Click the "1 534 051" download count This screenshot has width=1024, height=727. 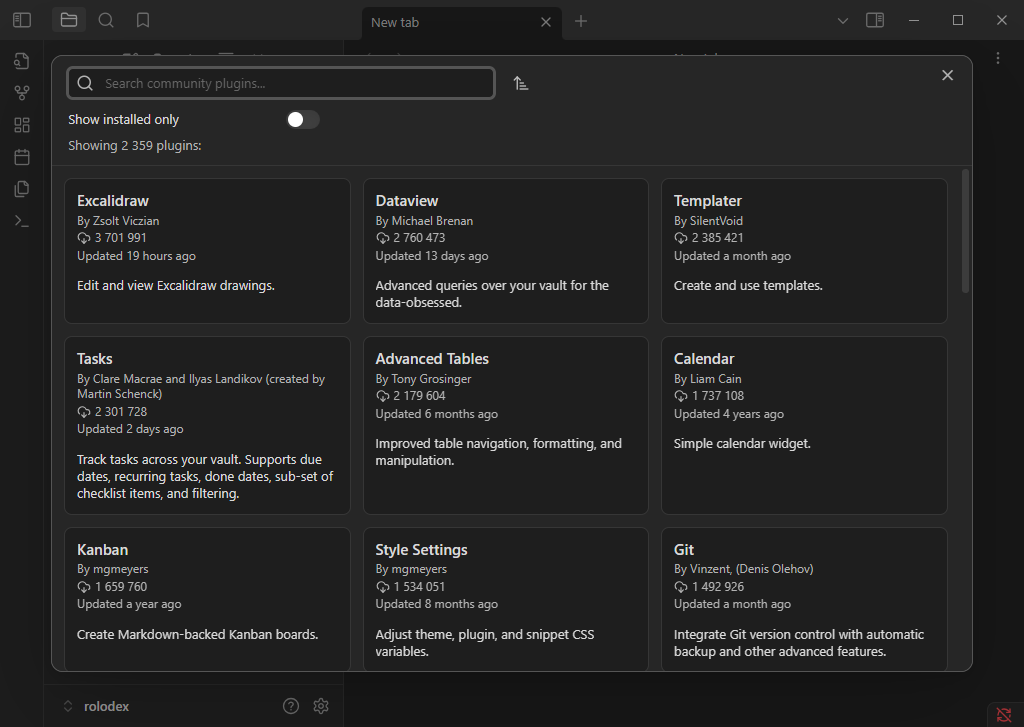pos(419,587)
